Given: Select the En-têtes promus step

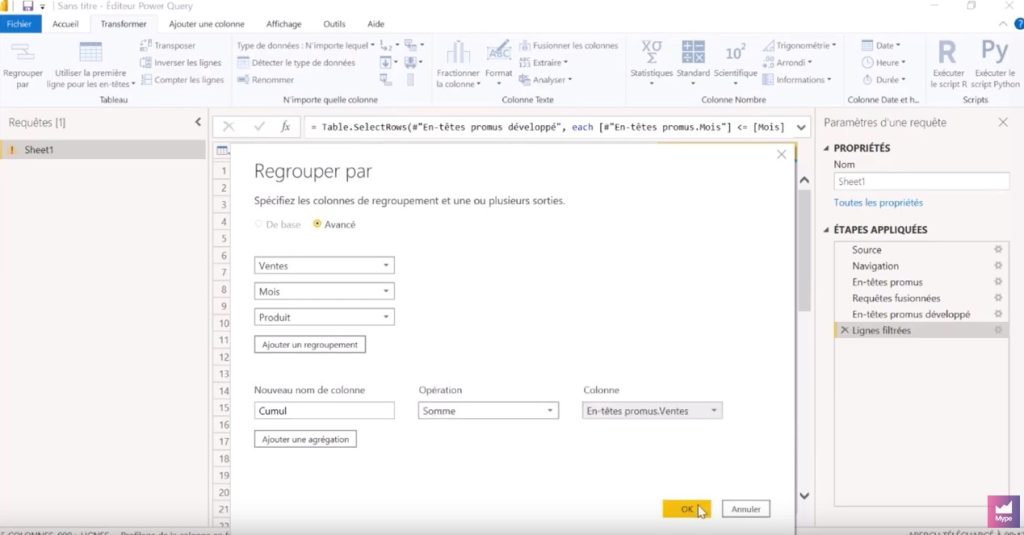Looking at the screenshot, I should point(888,282).
